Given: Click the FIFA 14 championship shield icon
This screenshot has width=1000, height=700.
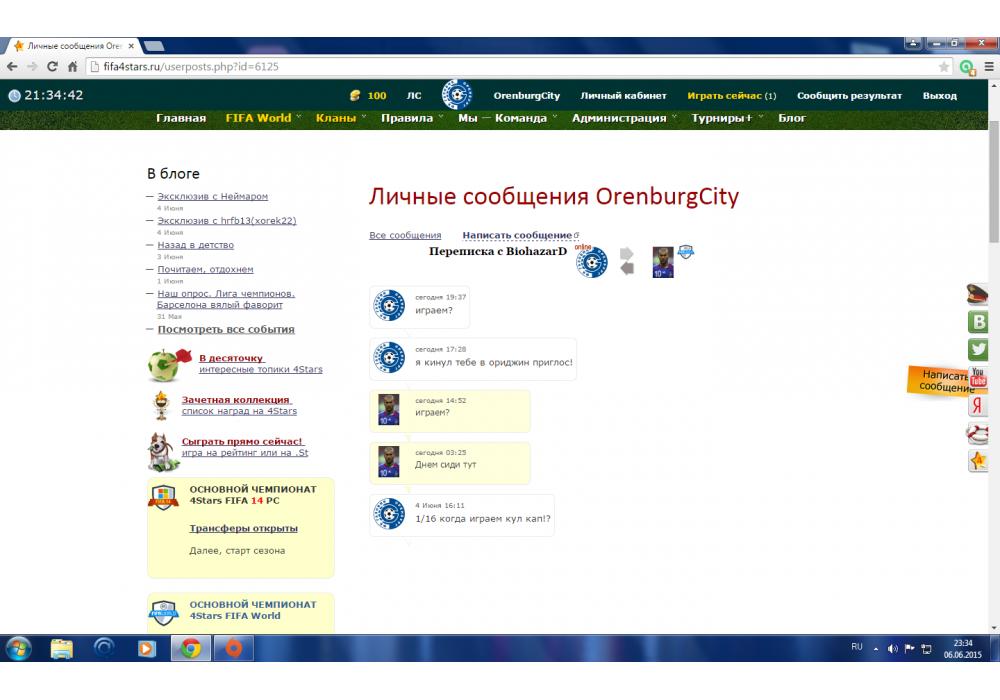Looking at the screenshot, I should 163,497.
